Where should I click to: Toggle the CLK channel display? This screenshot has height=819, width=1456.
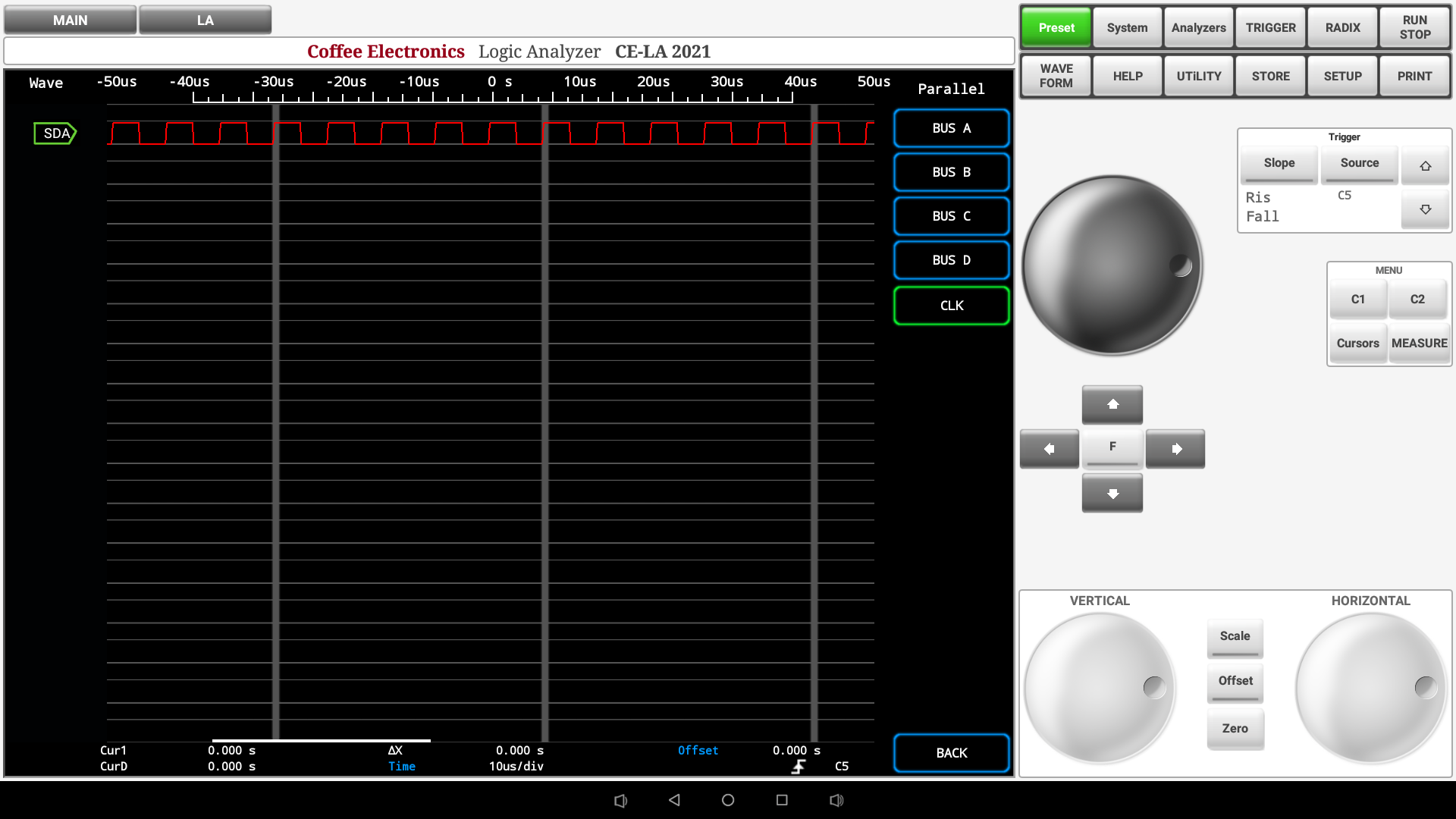(x=951, y=306)
